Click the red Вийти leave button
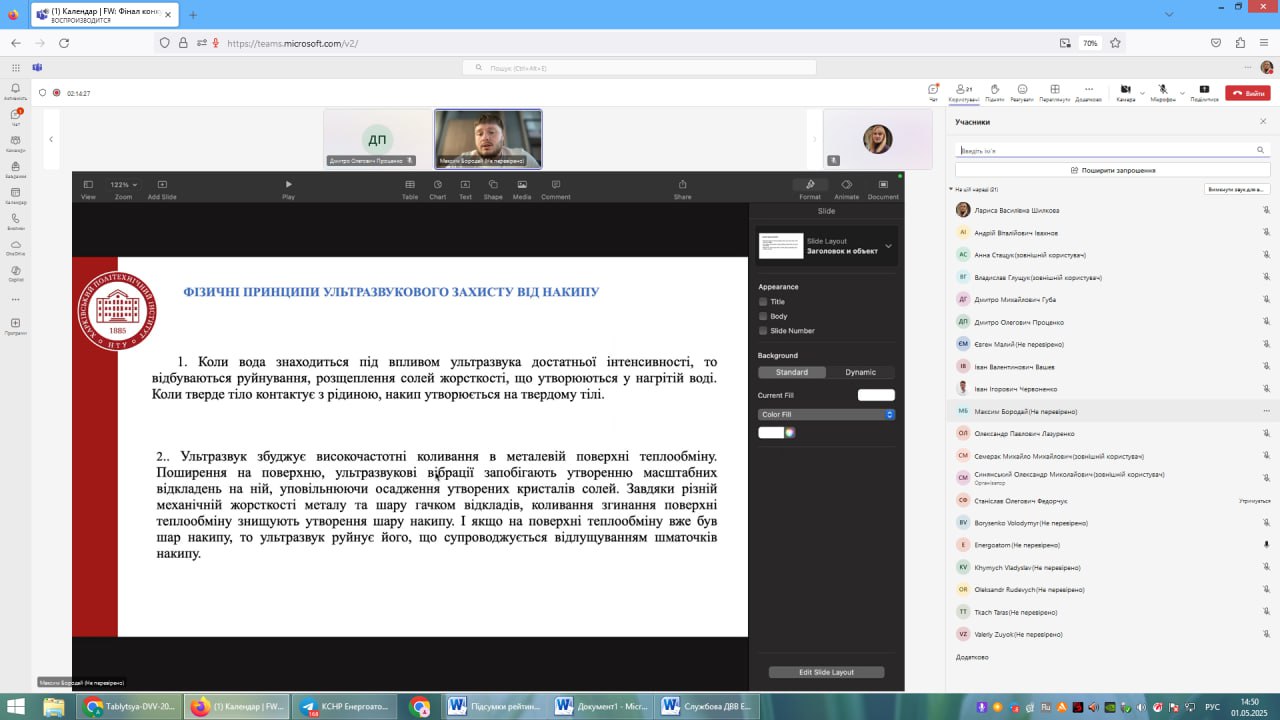This screenshot has height=720, width=1280. (x=1247, y=93)
